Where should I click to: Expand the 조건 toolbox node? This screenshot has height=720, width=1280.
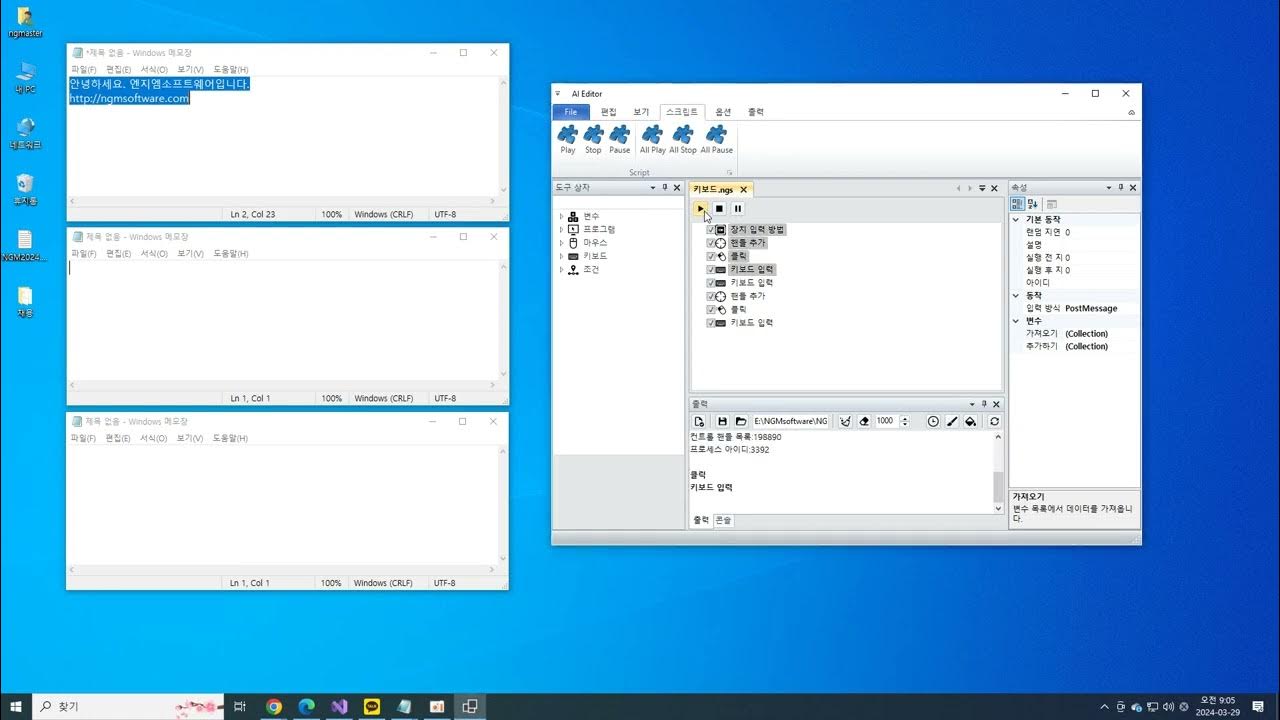(561, 270)
